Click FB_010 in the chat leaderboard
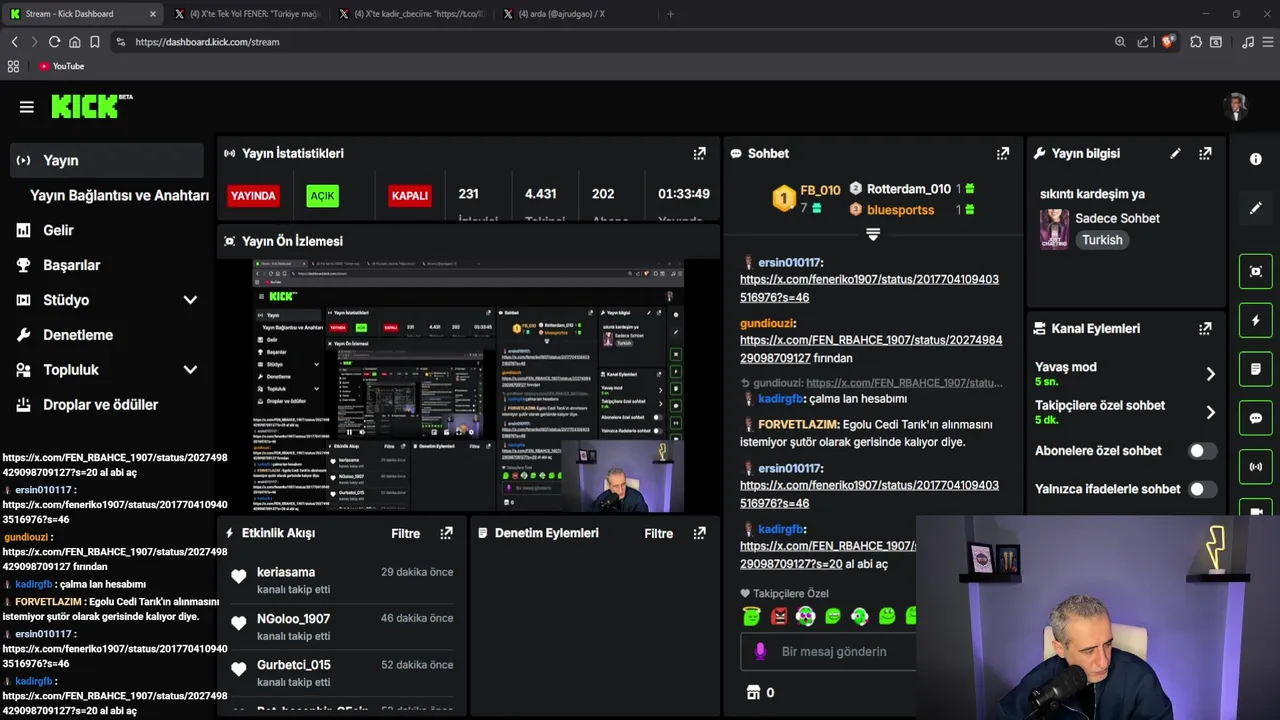 click(x=820, y=190)
